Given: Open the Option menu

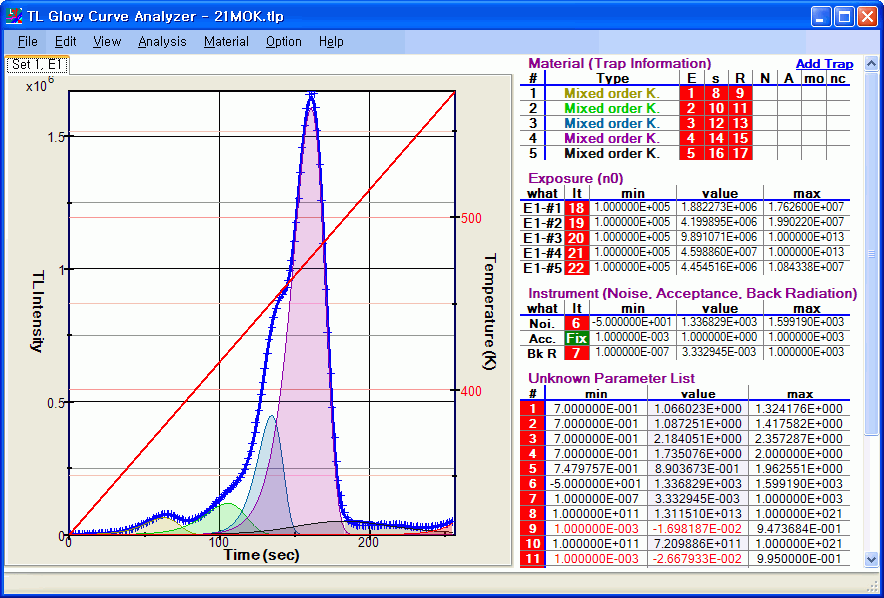Looking at the screenshot, I should 283,41.
